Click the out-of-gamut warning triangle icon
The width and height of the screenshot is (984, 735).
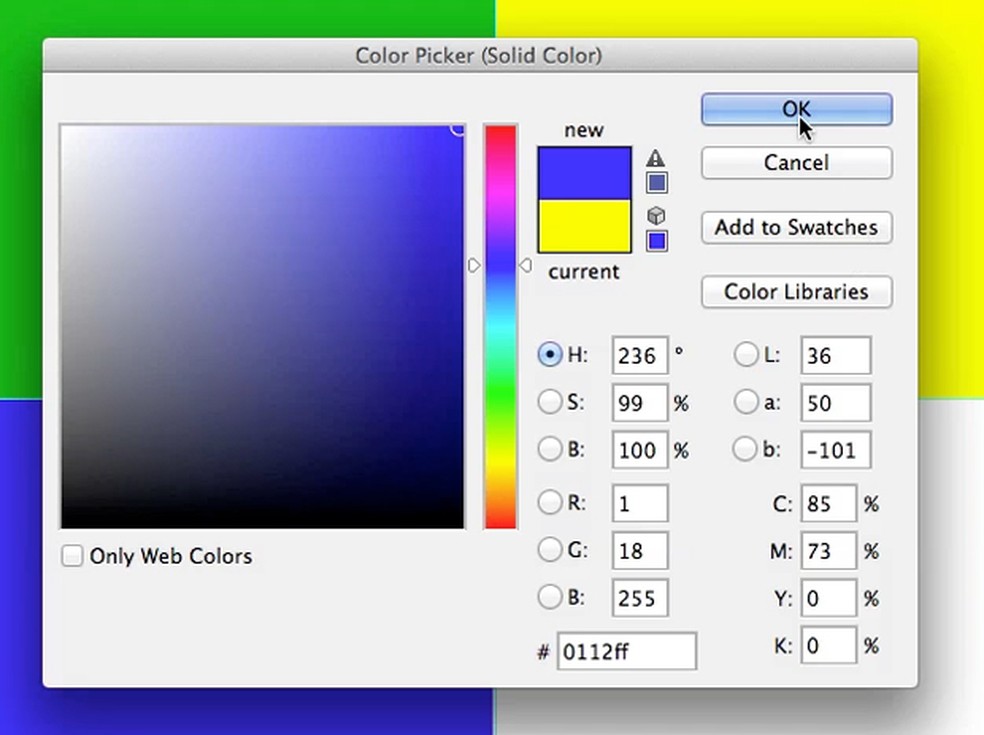655,158
